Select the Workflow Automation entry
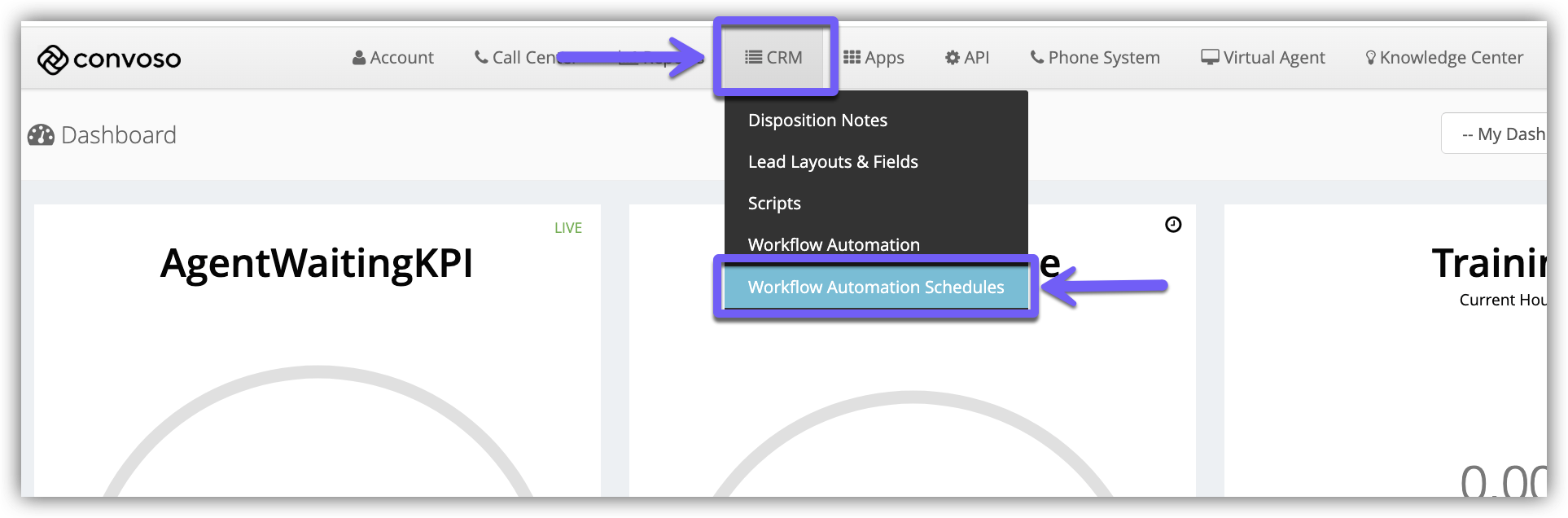Image resolution: width=1568 pixels, height=518 pixels. (834, 244)
